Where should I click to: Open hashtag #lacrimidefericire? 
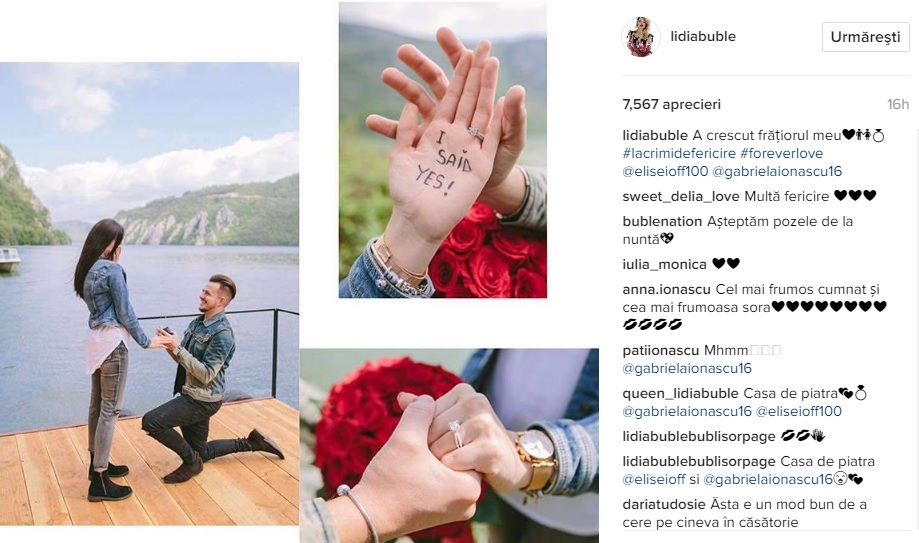pyautogui.click(x=679, y=154)
